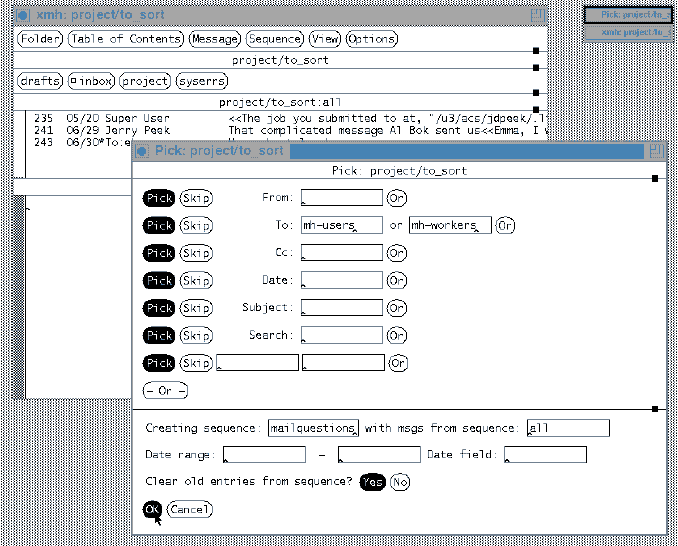Click the Subject text field
Screen dimensions: 678x546
tap(341, 308)
